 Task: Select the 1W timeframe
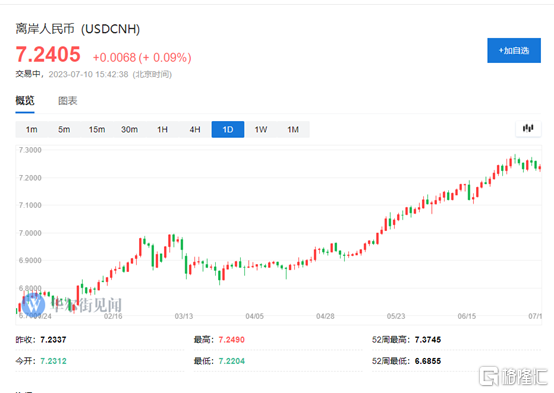click(x=261, y=129)
